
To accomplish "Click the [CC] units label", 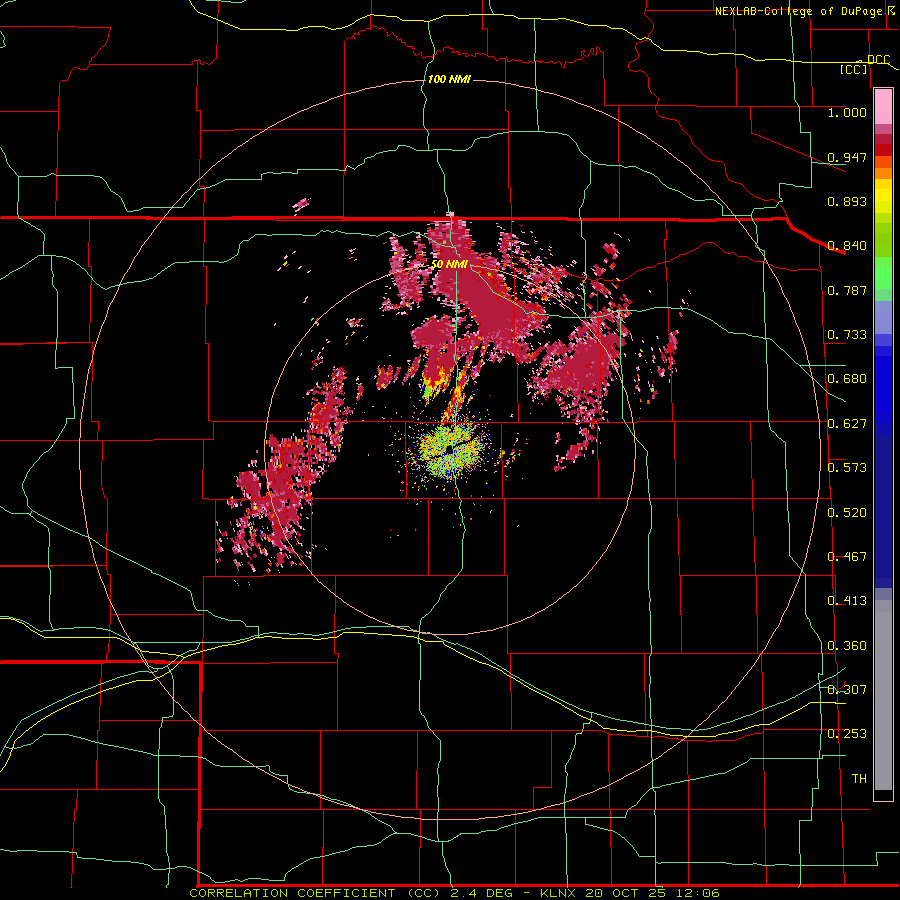I will [x=854, y=69].
